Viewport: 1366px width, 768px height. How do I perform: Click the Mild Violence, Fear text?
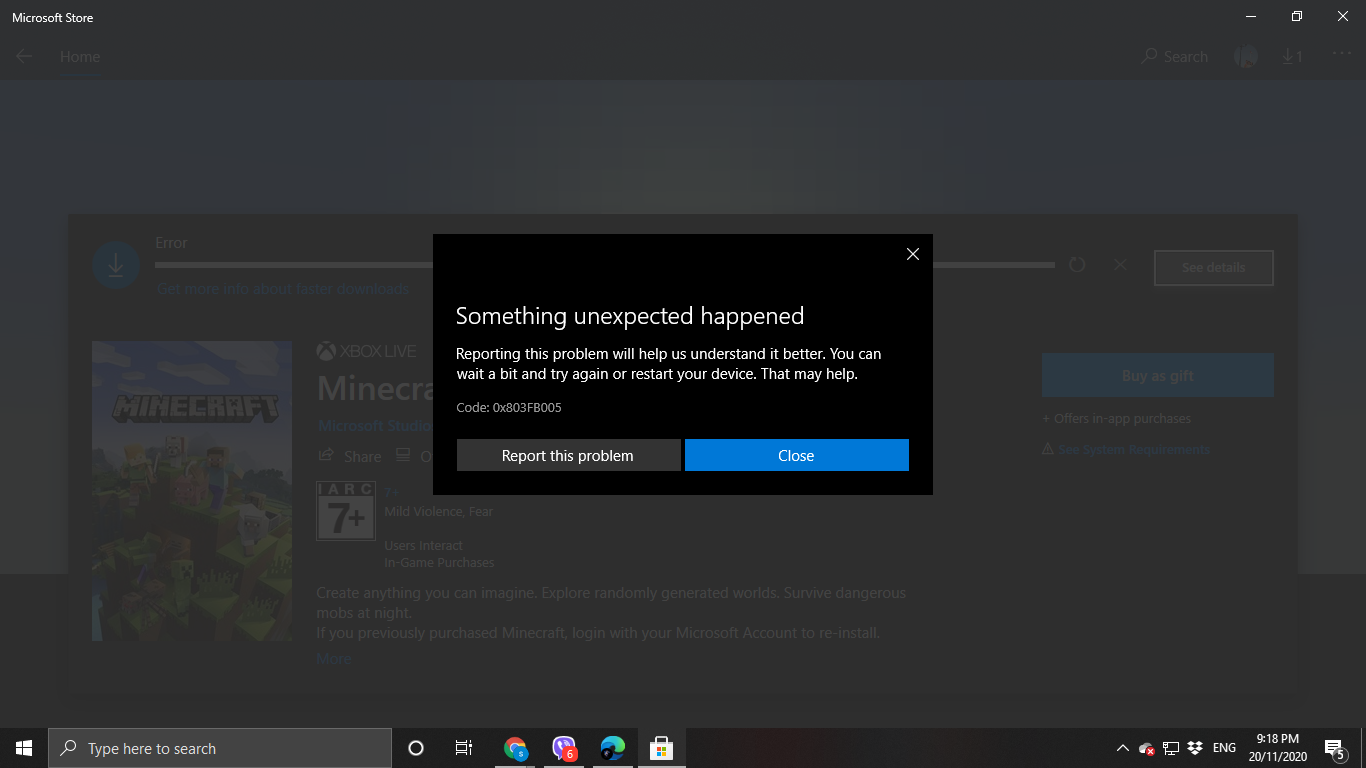tap(439, 511)
